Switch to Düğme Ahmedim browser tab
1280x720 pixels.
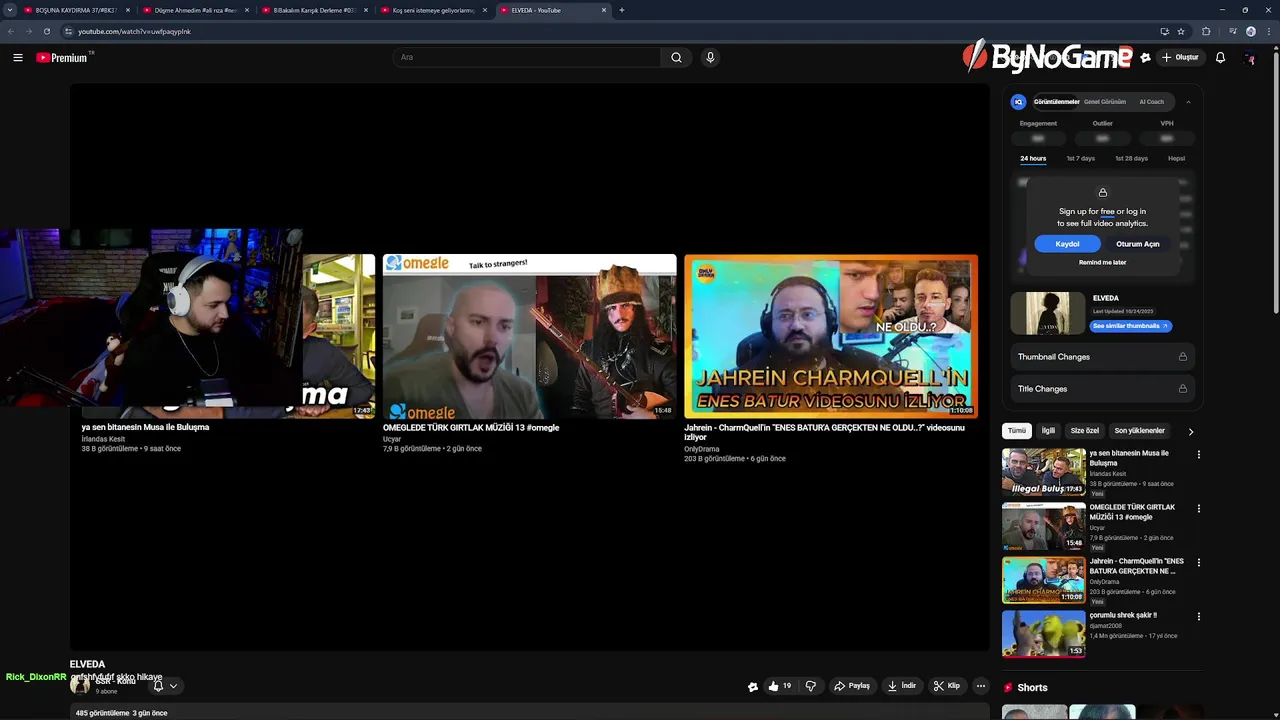coord(195,10)
